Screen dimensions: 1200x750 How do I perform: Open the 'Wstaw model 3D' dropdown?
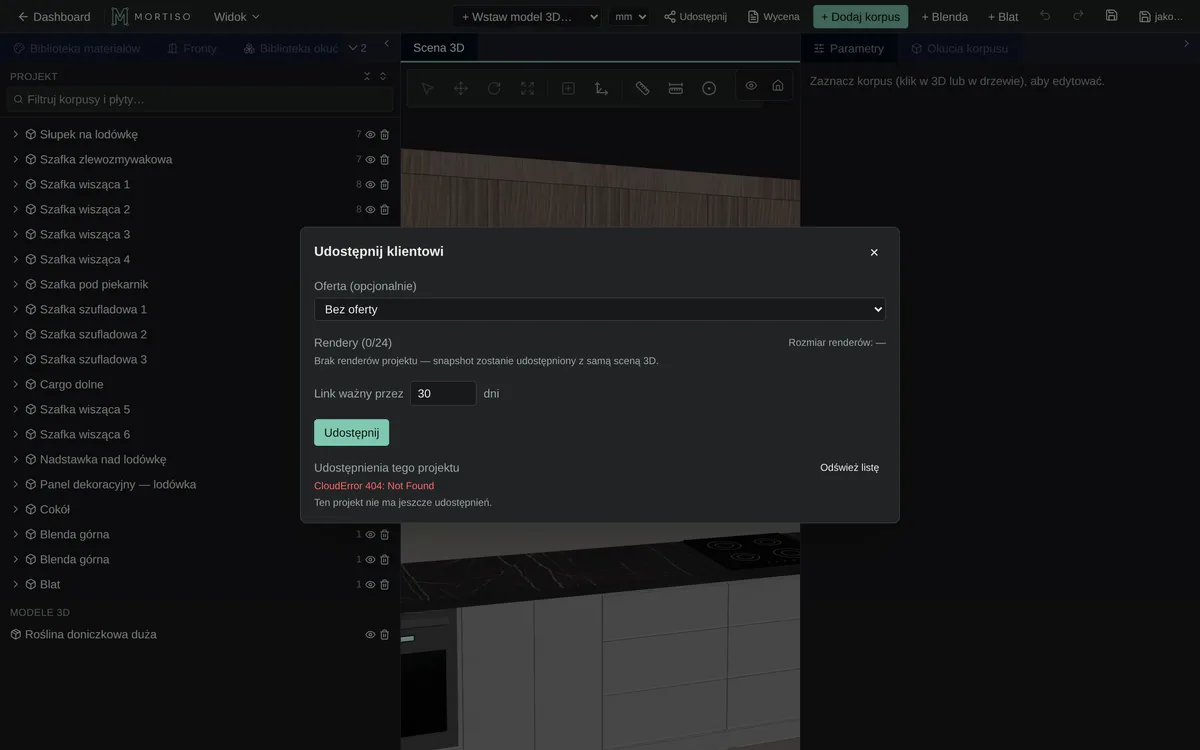coord(527,16)
